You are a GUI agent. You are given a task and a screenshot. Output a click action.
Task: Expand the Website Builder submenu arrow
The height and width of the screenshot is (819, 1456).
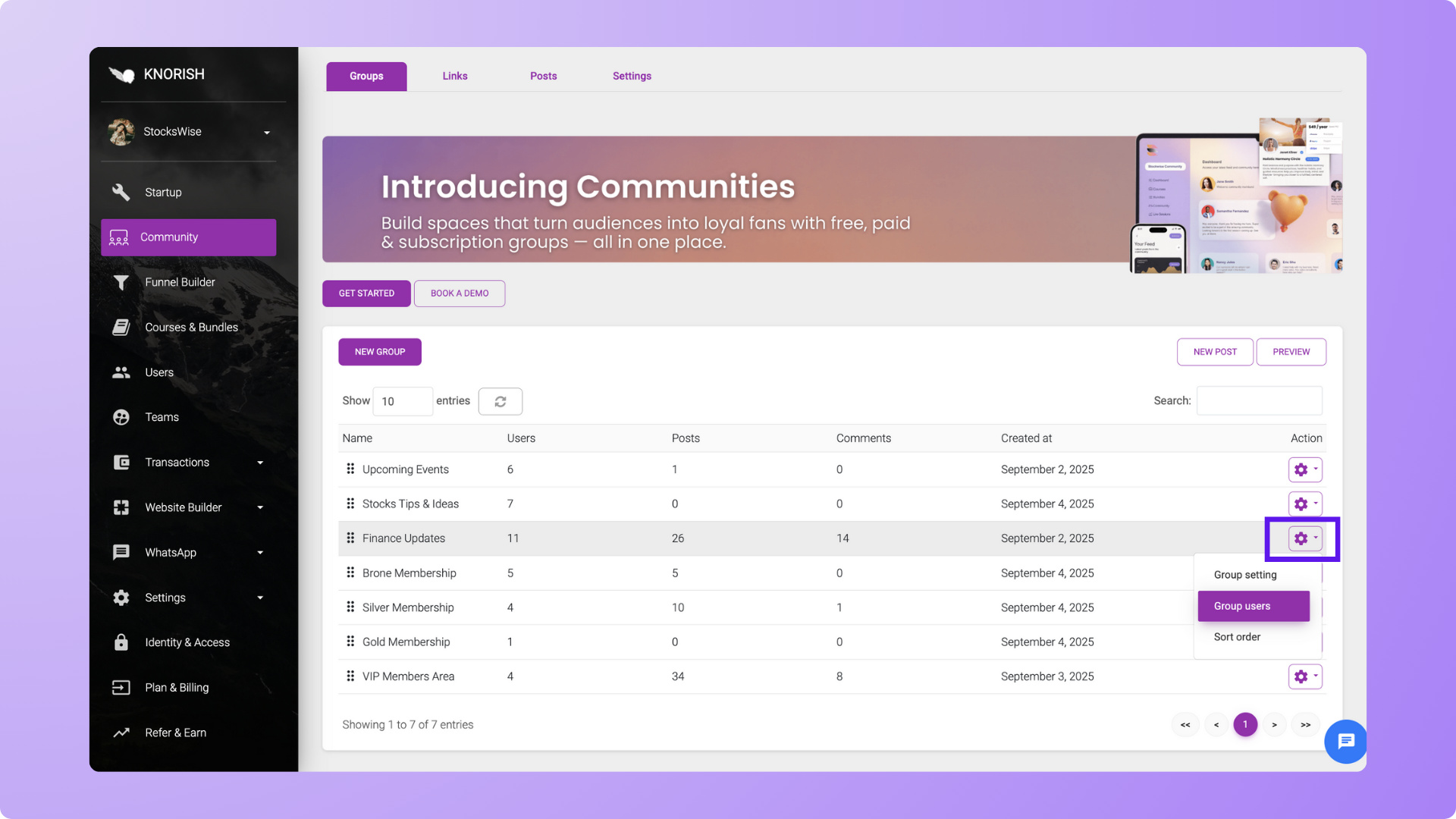coord(260,507)
